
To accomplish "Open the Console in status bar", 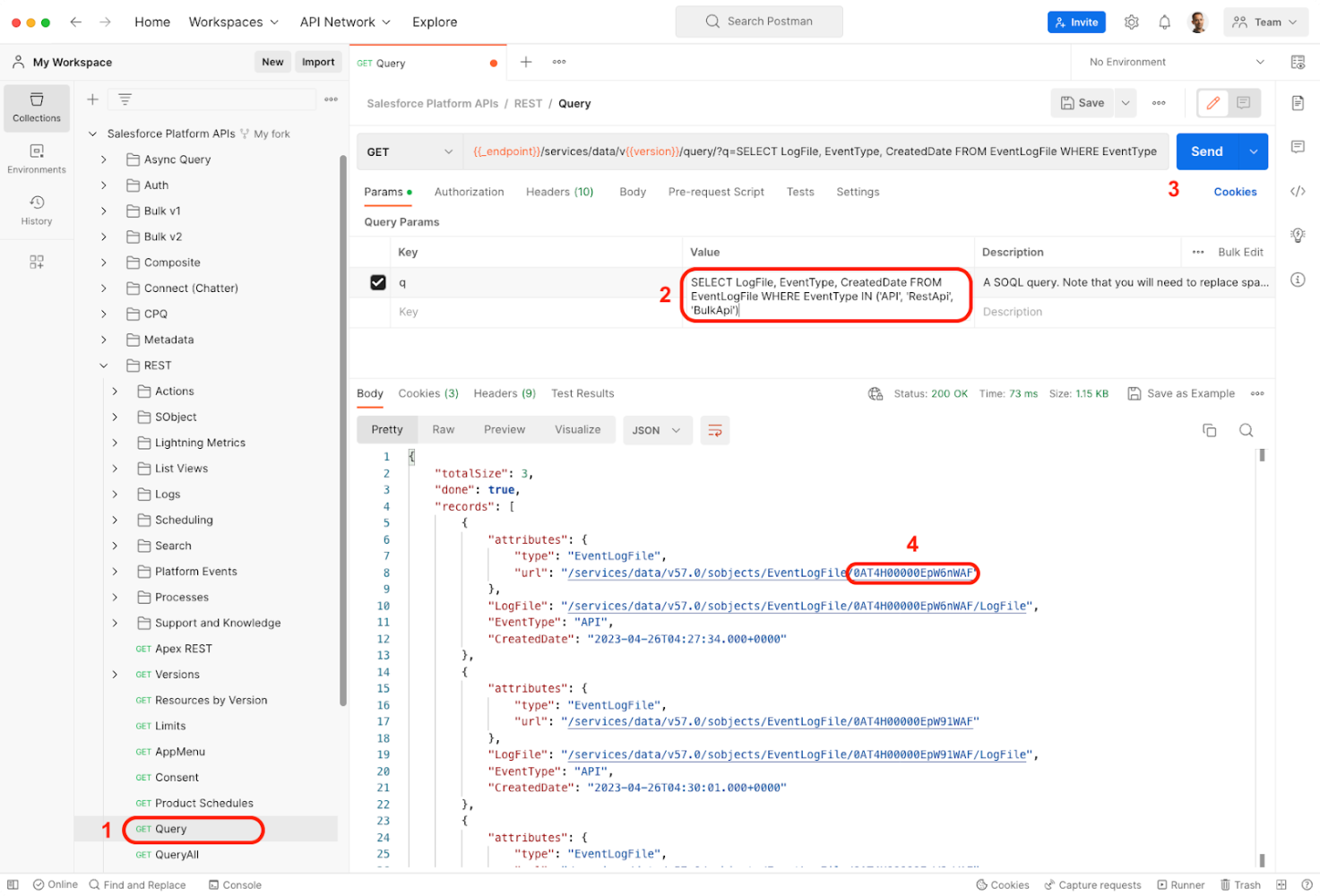I will pyautogui.click(x=235, y=885).
